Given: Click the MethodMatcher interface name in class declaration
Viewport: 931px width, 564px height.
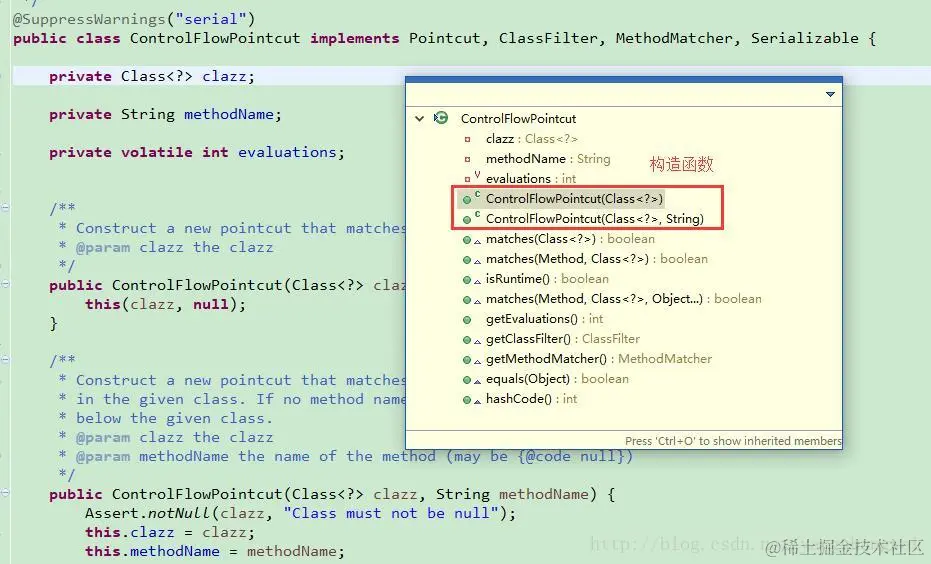Looking at the screenshot, I should tap(674, 39).
